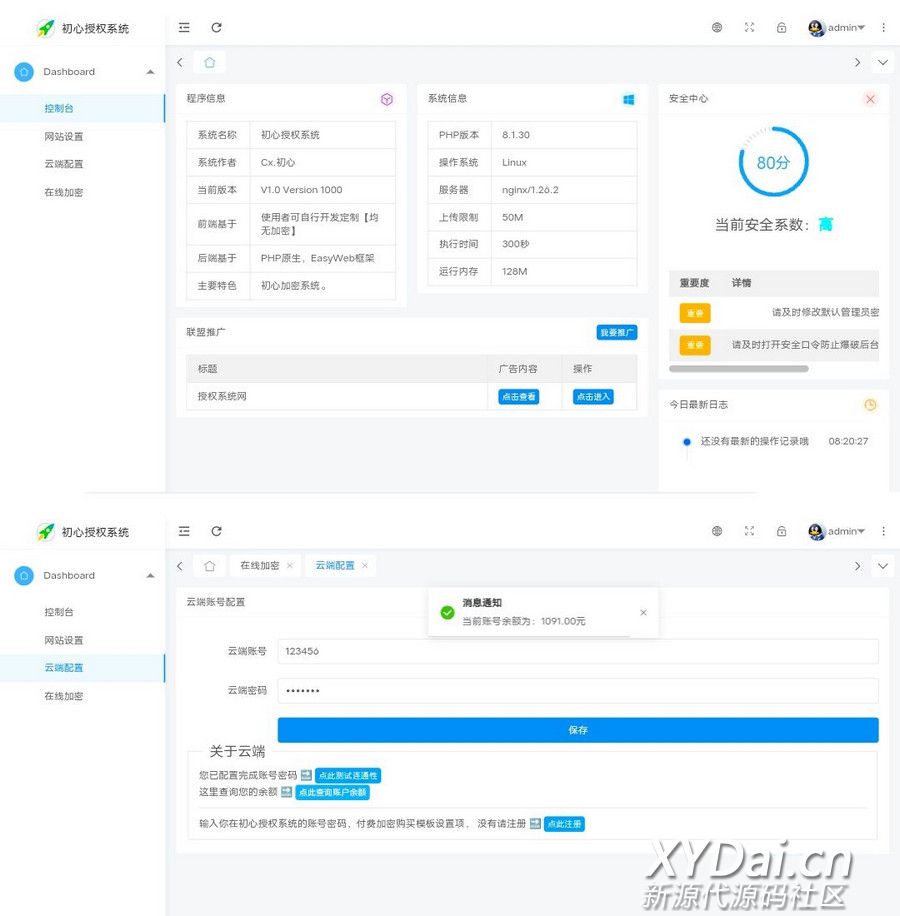The width and height of the screenshot is (900, 916).
Task: Open admin dropdown above the 安全中心 card
Action: (x=838, y=28)
